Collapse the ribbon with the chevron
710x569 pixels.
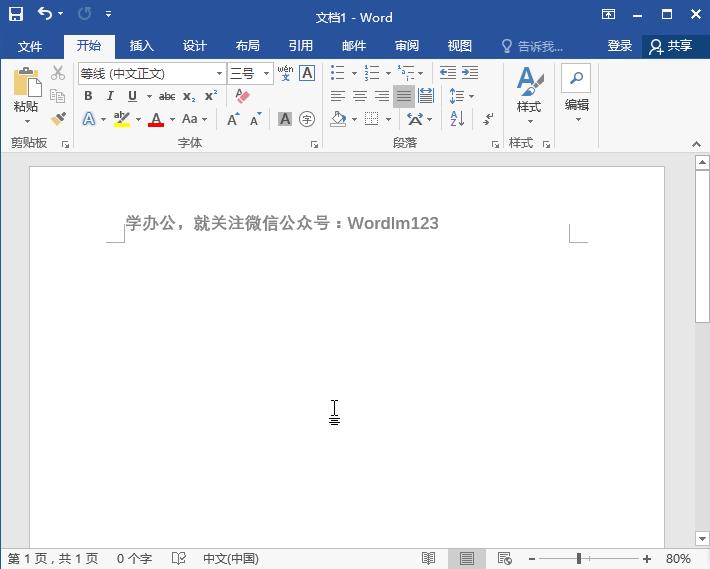coord(696,144)
